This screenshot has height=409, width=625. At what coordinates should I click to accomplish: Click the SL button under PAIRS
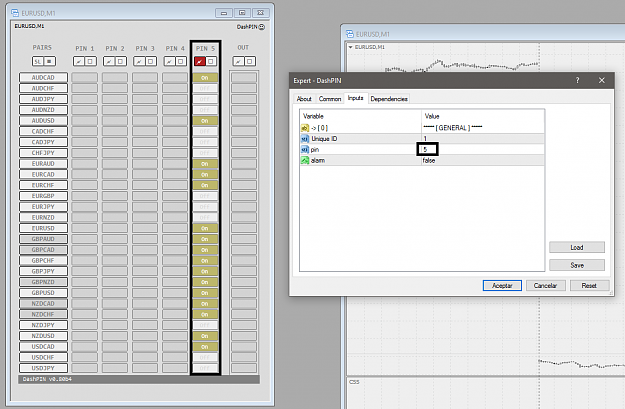(x=38, y=61)
